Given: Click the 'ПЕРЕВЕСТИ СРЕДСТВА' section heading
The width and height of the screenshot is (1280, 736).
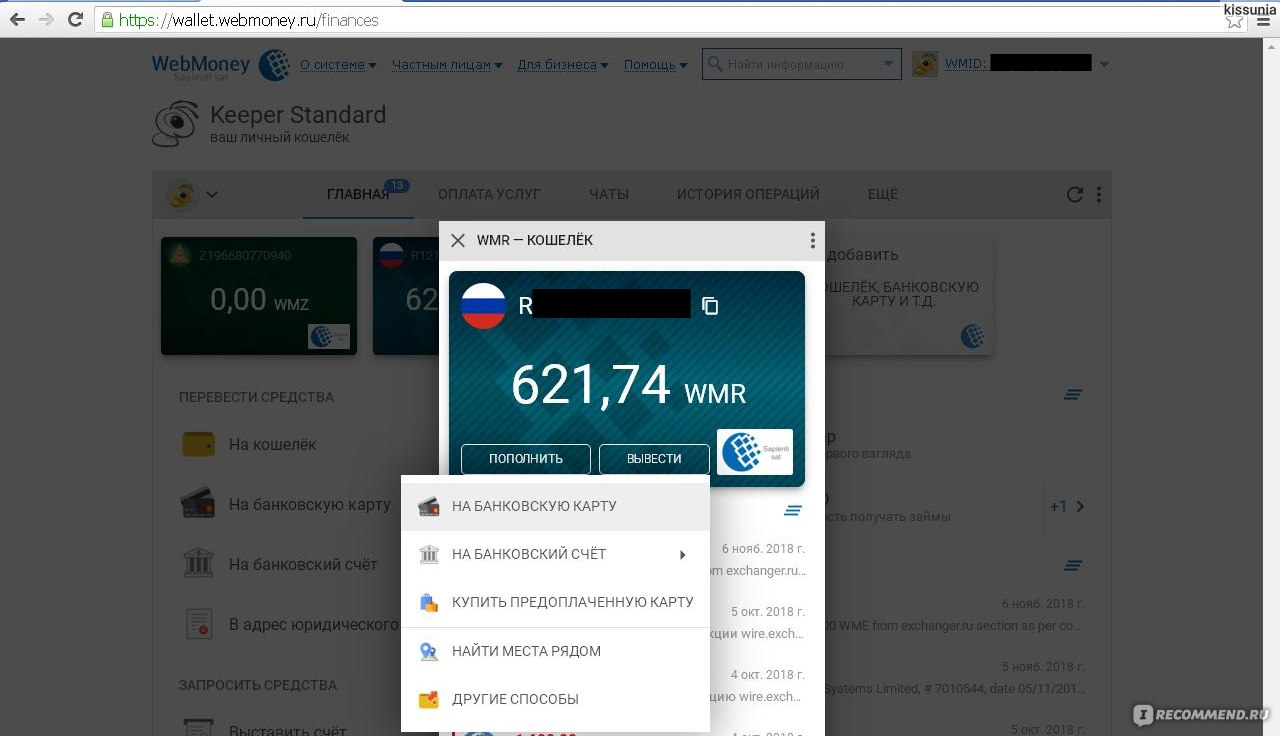Looking at the screenshot, I should [x=256, y=397].
